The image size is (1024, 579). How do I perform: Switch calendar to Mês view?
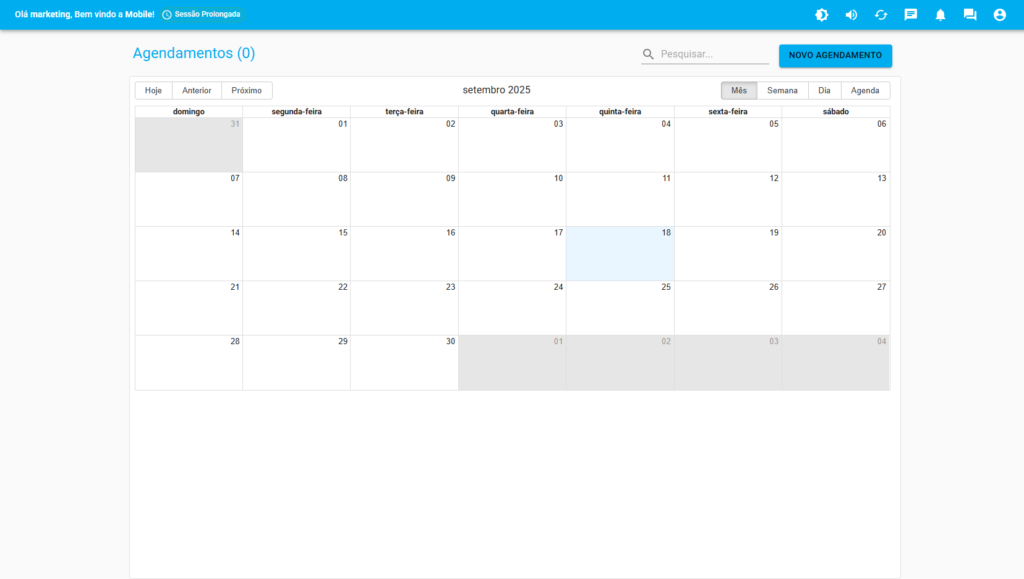click(739, 91)
